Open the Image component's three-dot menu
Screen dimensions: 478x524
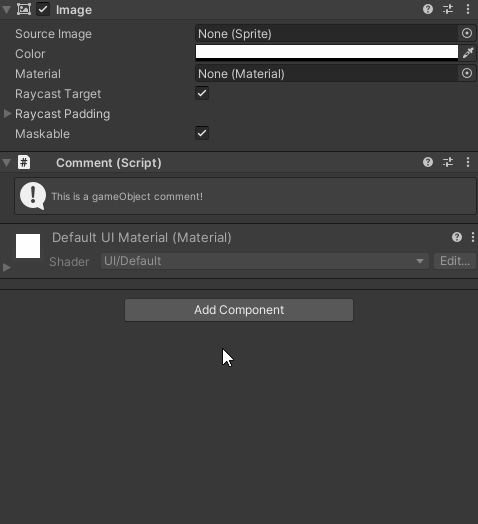468,9
